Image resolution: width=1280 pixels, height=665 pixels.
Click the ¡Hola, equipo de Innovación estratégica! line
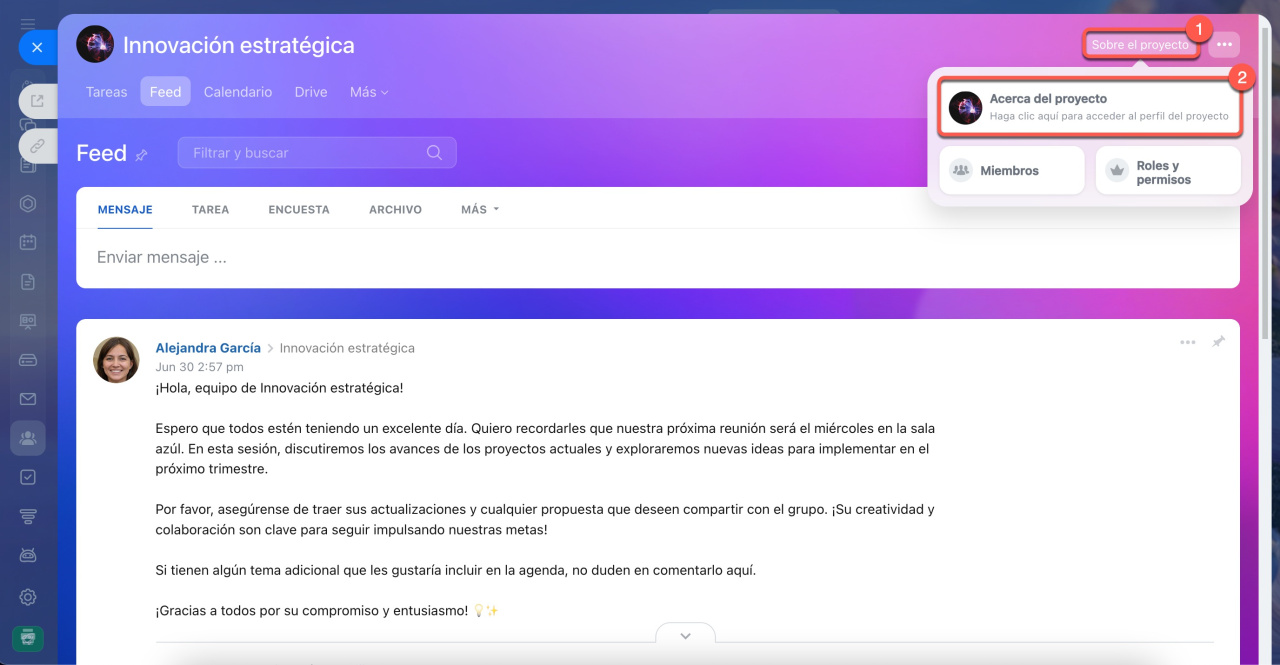click(279, 388)
